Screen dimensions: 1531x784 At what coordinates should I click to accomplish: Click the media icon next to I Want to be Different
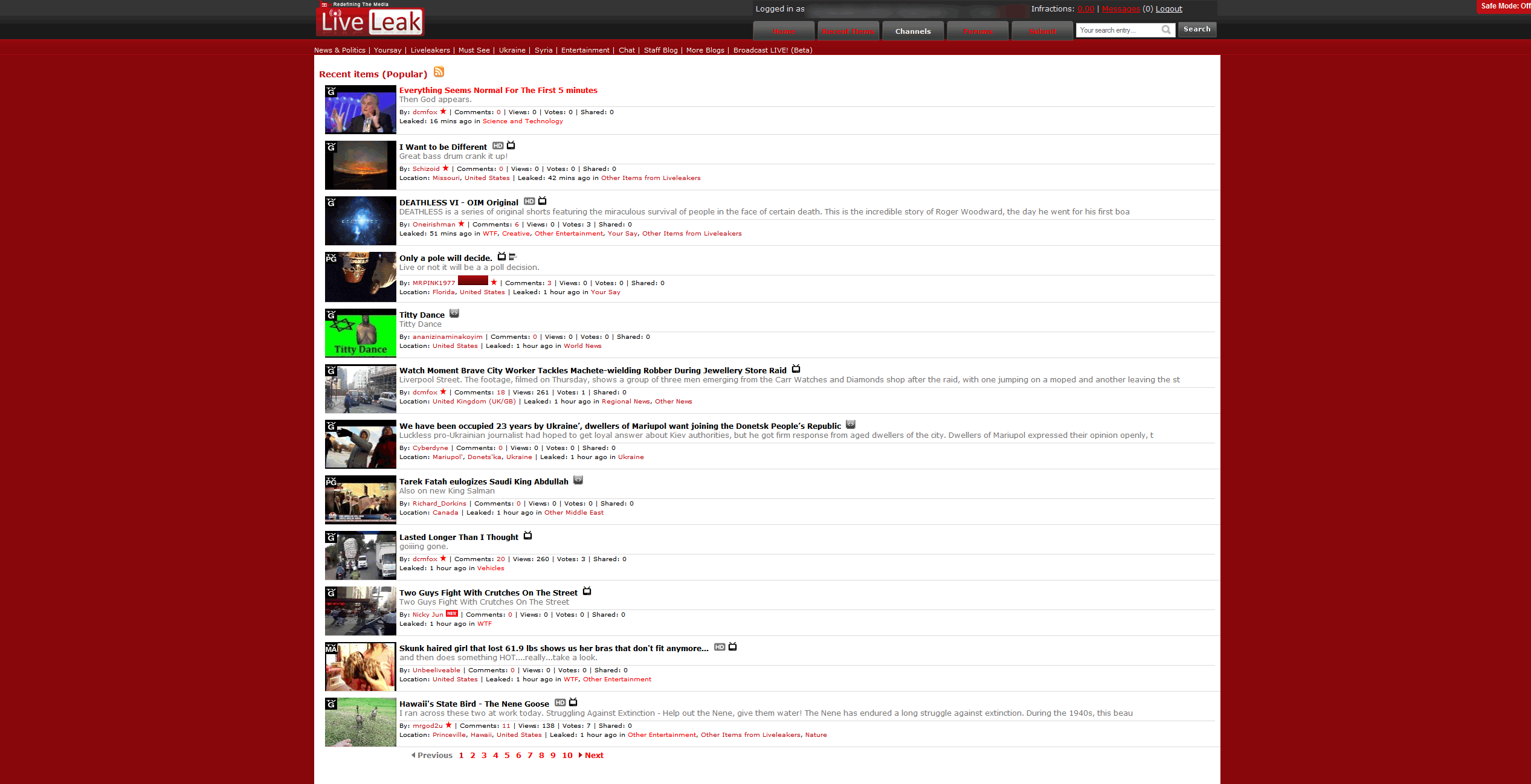point(511,146)
